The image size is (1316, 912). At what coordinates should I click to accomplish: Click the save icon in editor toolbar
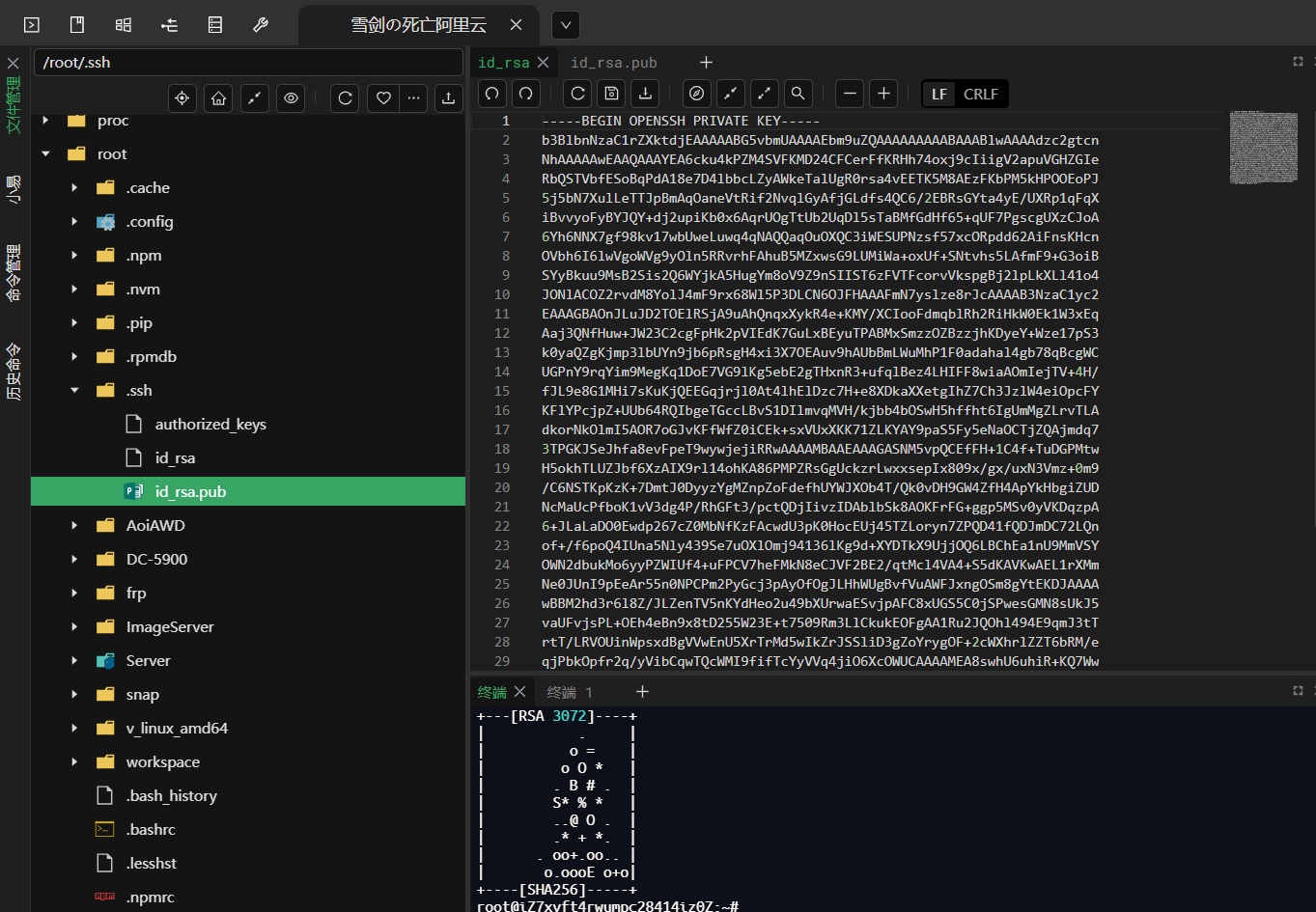tap(611, 94)
